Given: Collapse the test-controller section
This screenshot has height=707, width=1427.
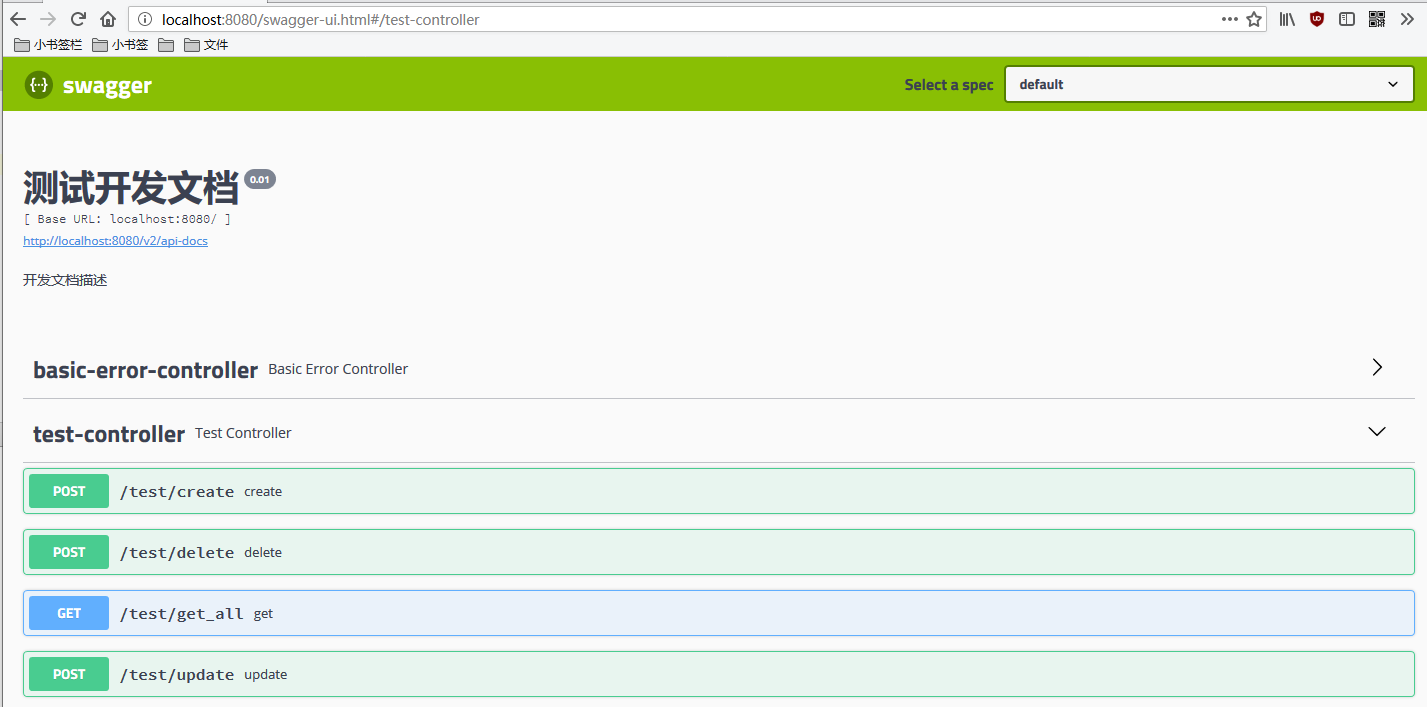Looking at the screenshot, I should 1377,432.
